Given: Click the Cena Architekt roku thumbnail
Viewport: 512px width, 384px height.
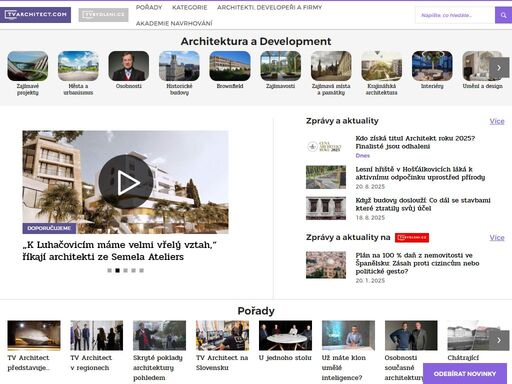Looking at the screenshot, I should tap(326, 146).
